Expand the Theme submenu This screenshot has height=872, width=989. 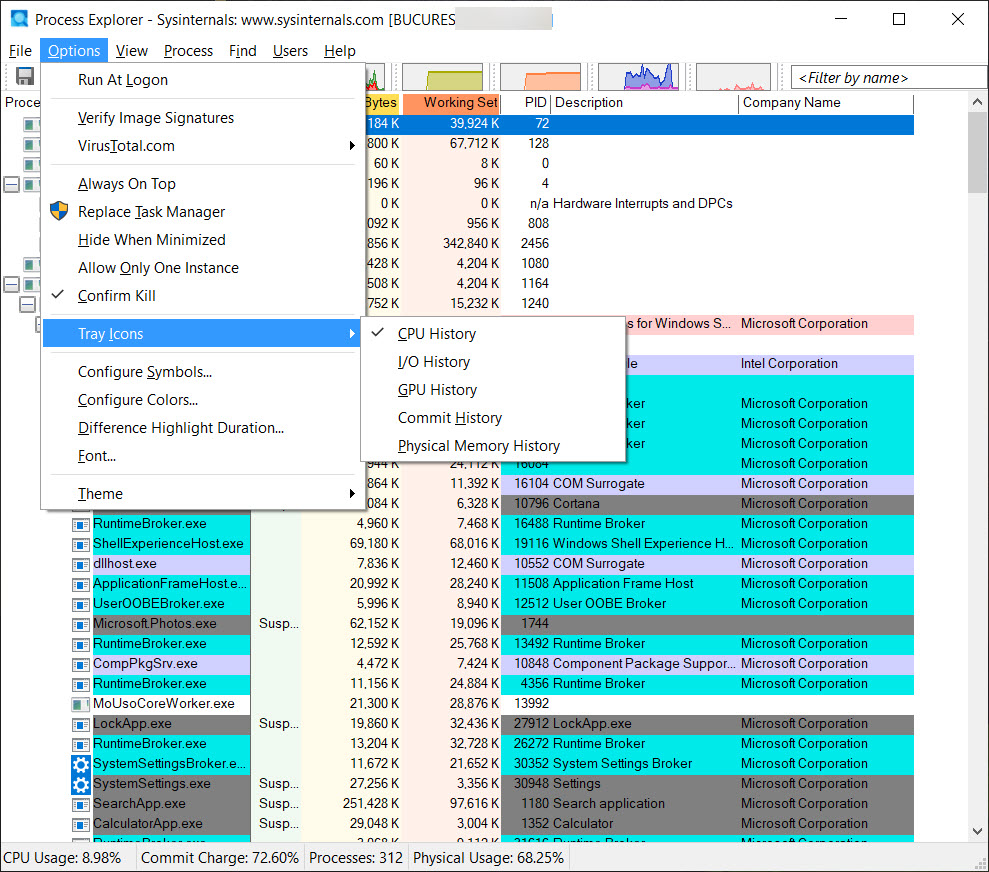coord(202,494)
